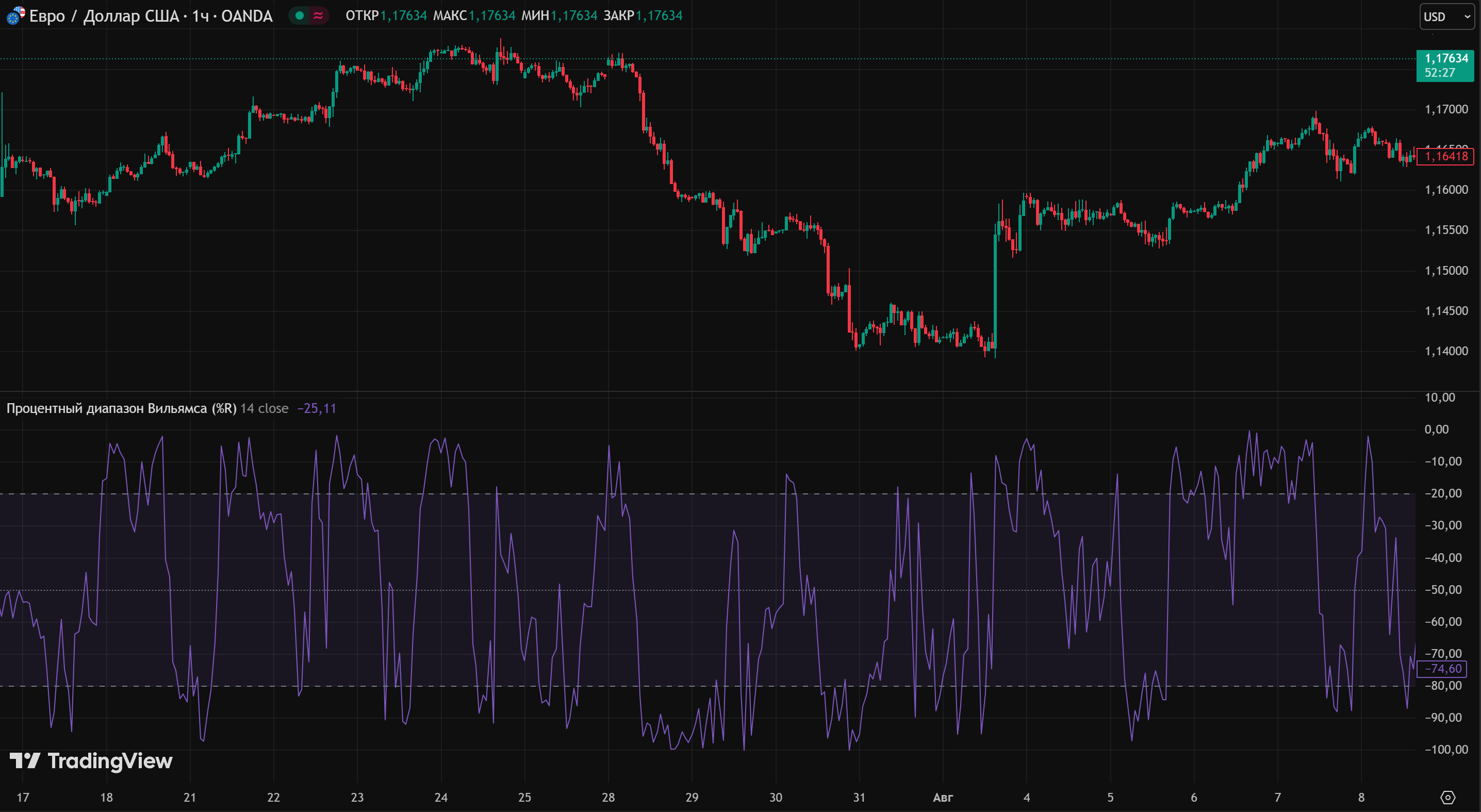Open chart settings gear icon
The image size is (1481, 812).
pos(1447,797)
